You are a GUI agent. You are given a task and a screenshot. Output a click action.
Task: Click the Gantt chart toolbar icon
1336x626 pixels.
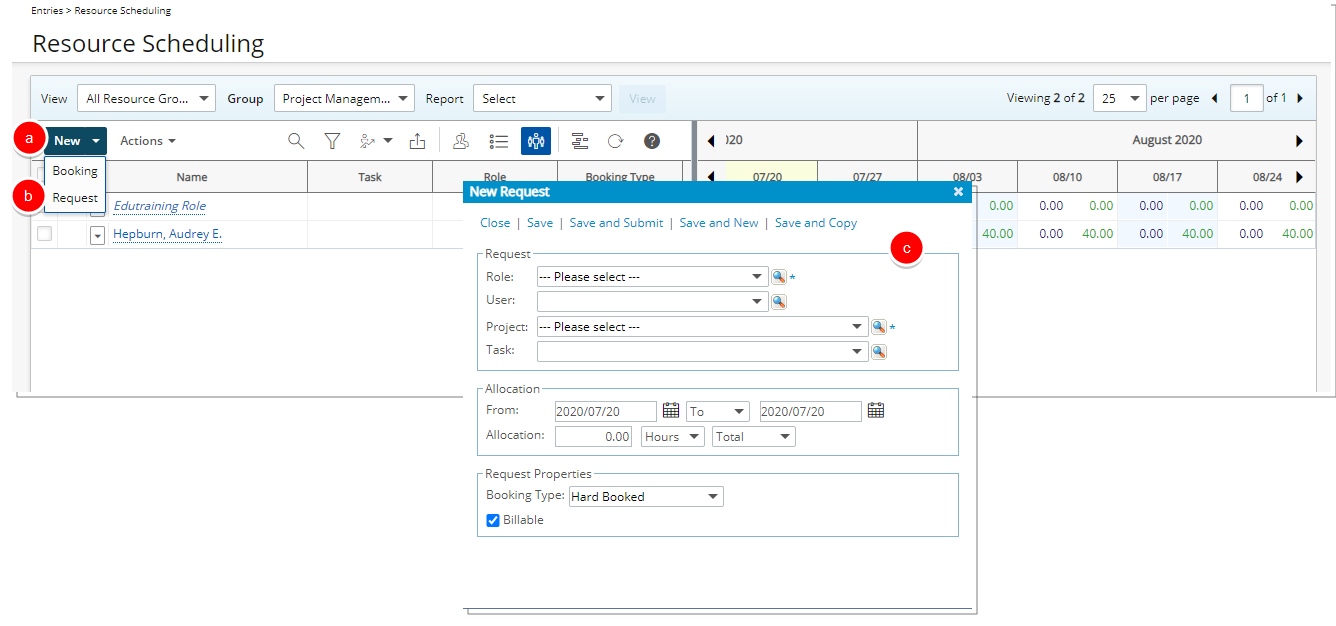tap(580, 141)
